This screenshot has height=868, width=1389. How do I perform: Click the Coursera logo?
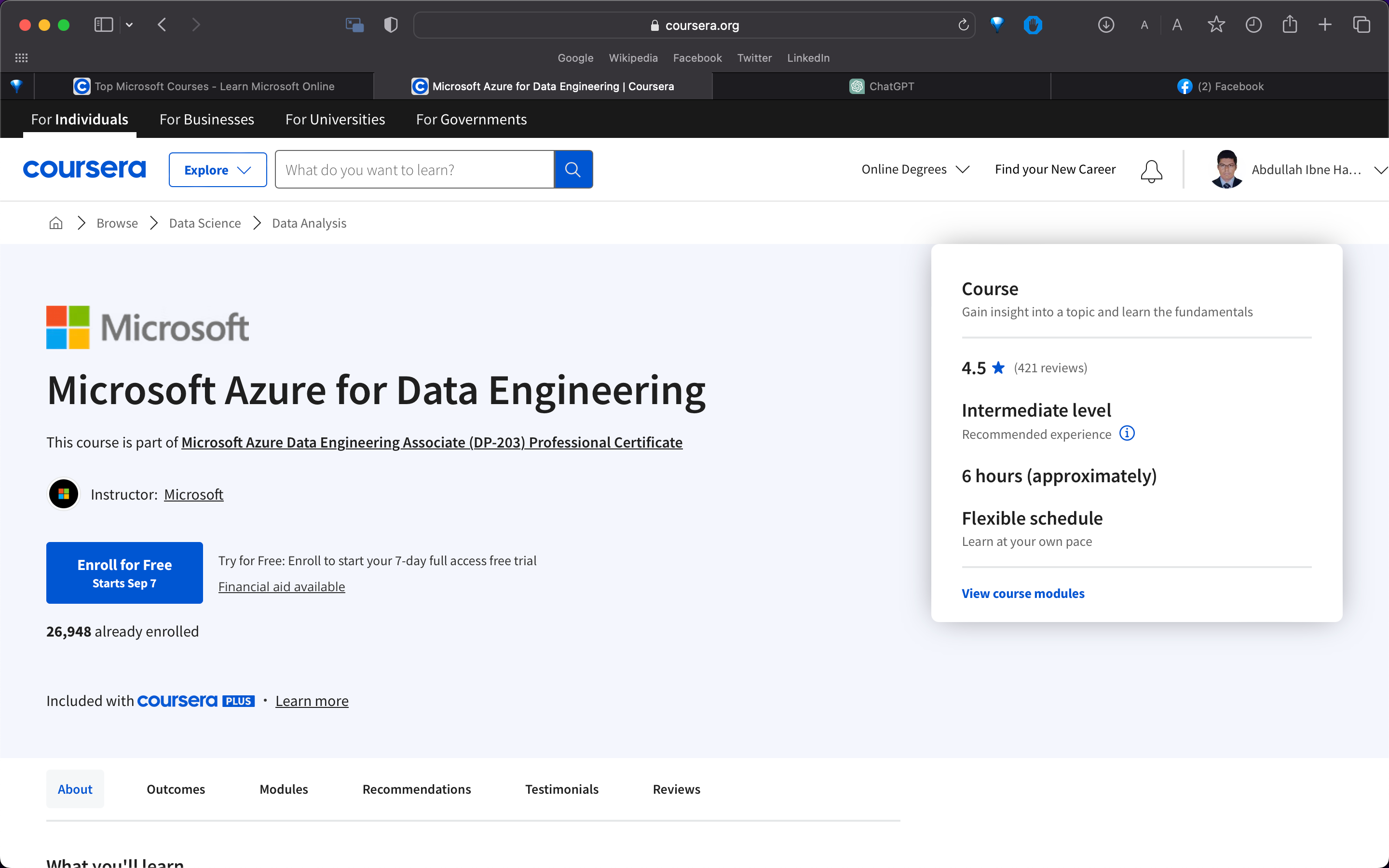(84, 169)
